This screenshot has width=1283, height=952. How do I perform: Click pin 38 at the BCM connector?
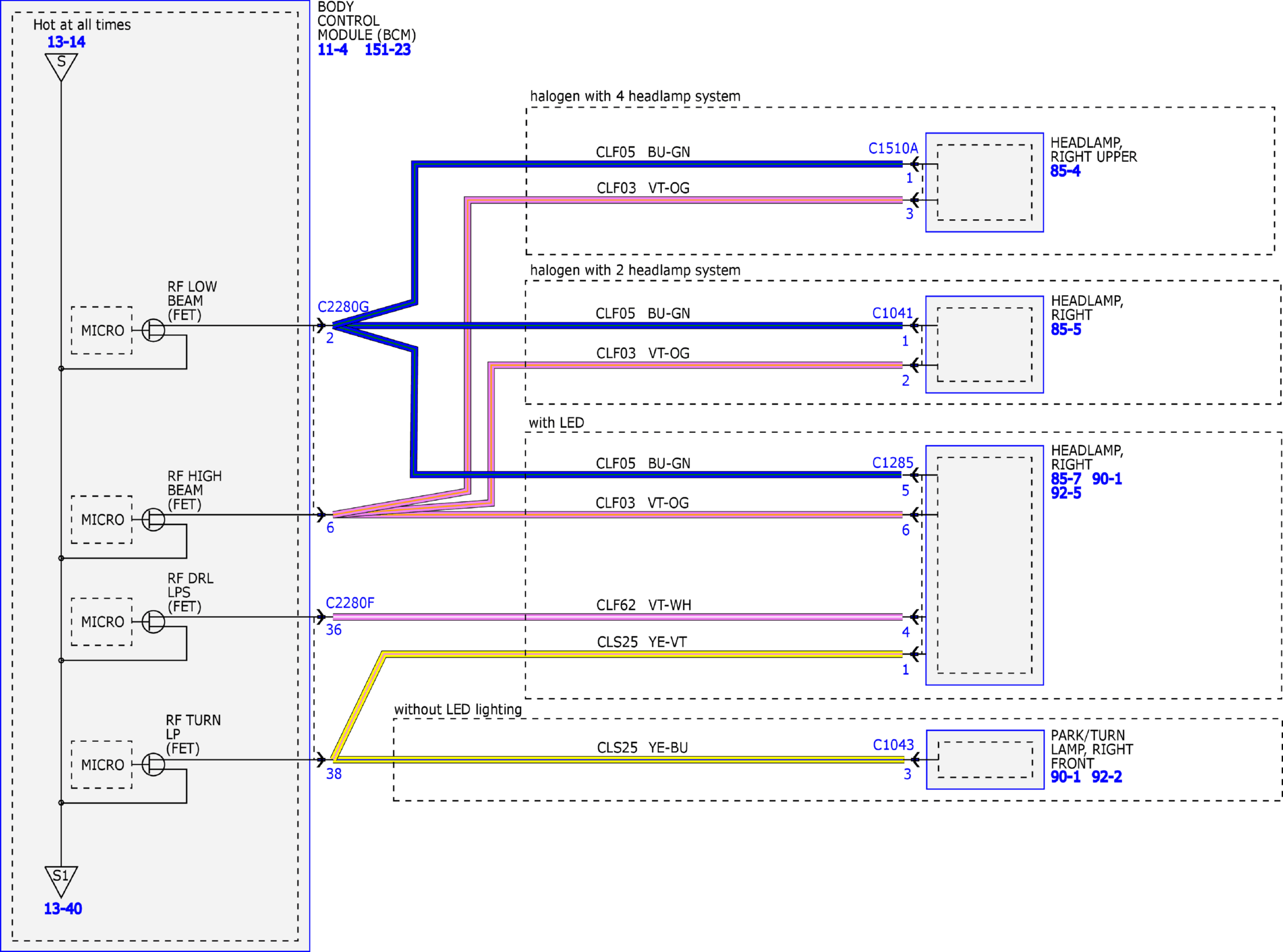(334, 774)
